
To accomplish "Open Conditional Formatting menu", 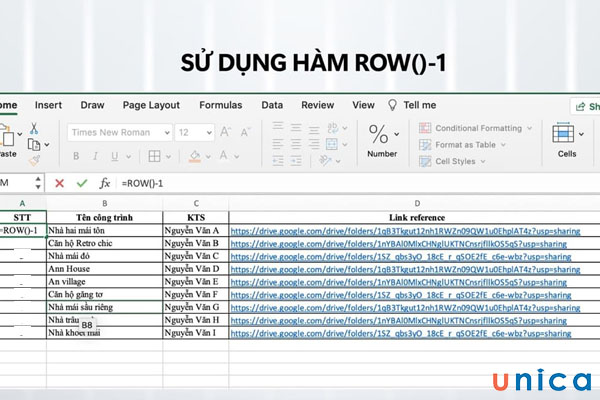I will (475, 128).
